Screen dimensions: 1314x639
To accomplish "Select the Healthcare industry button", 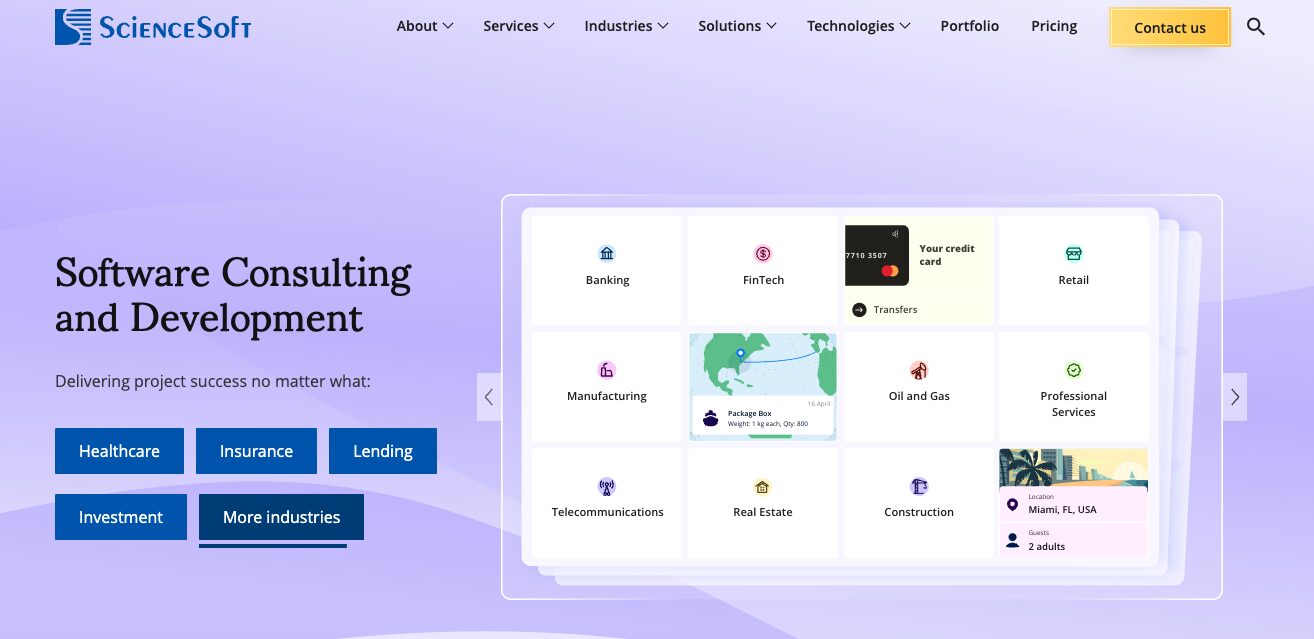I will coord(119,451).
